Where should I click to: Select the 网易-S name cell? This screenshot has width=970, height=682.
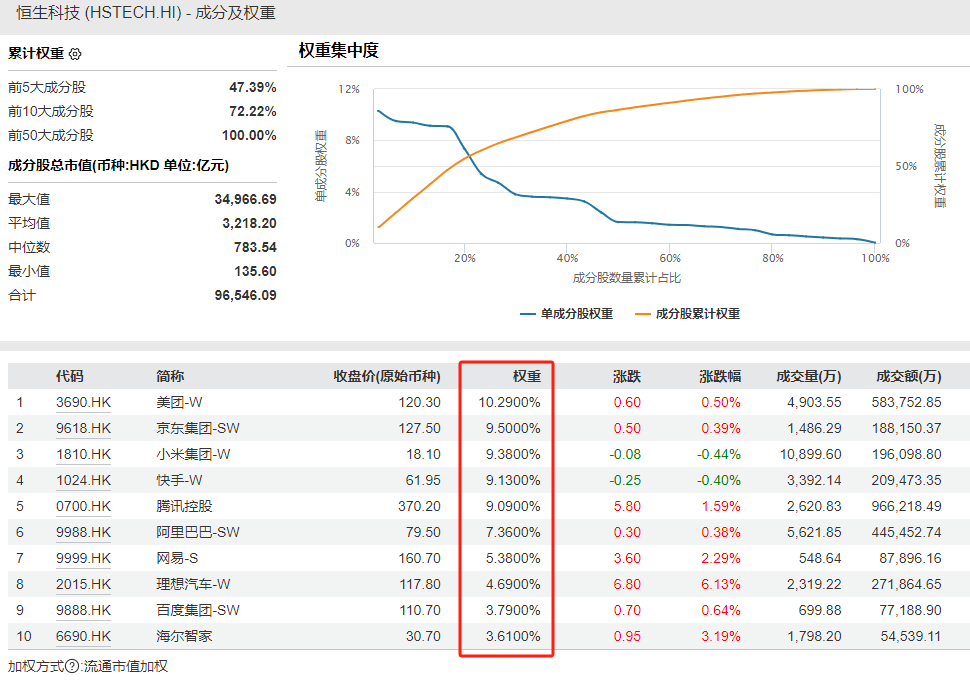tap(177, 558)
